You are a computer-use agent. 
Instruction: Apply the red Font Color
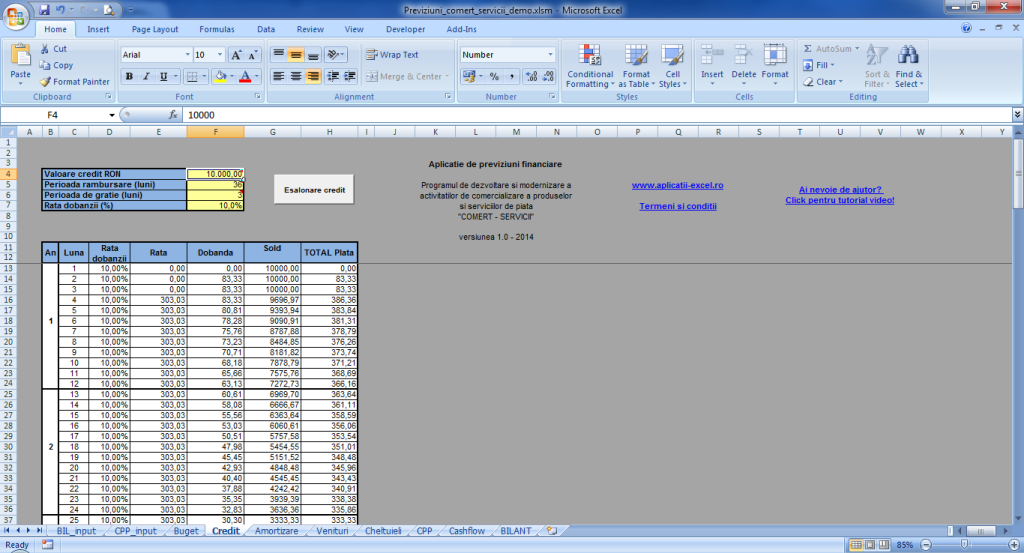(245, 76)
